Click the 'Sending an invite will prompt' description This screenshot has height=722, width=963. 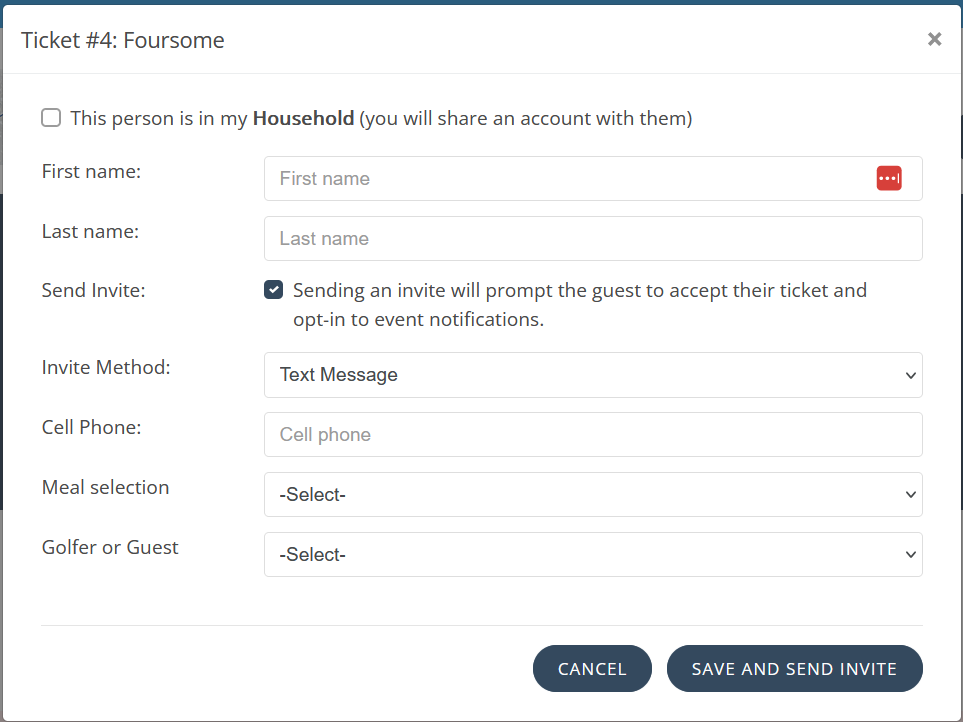point(580,291)
